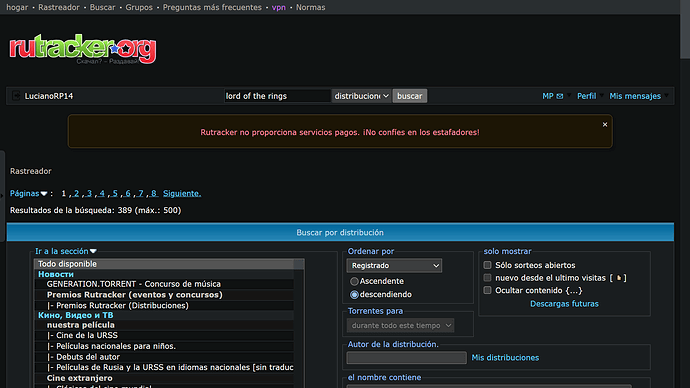Viewport: 690px width, 388px height.
Task: Open the Buscar menu item
Action: (x=103, y=7)
